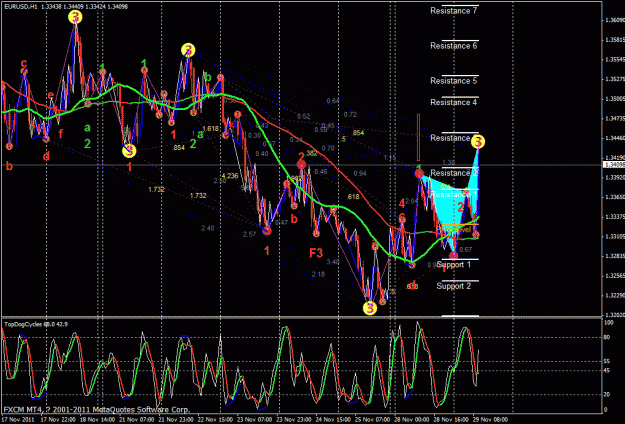Select the 2.40 ratio label
This screenshot has height=424, width=625.
click(x=208, y=228)
